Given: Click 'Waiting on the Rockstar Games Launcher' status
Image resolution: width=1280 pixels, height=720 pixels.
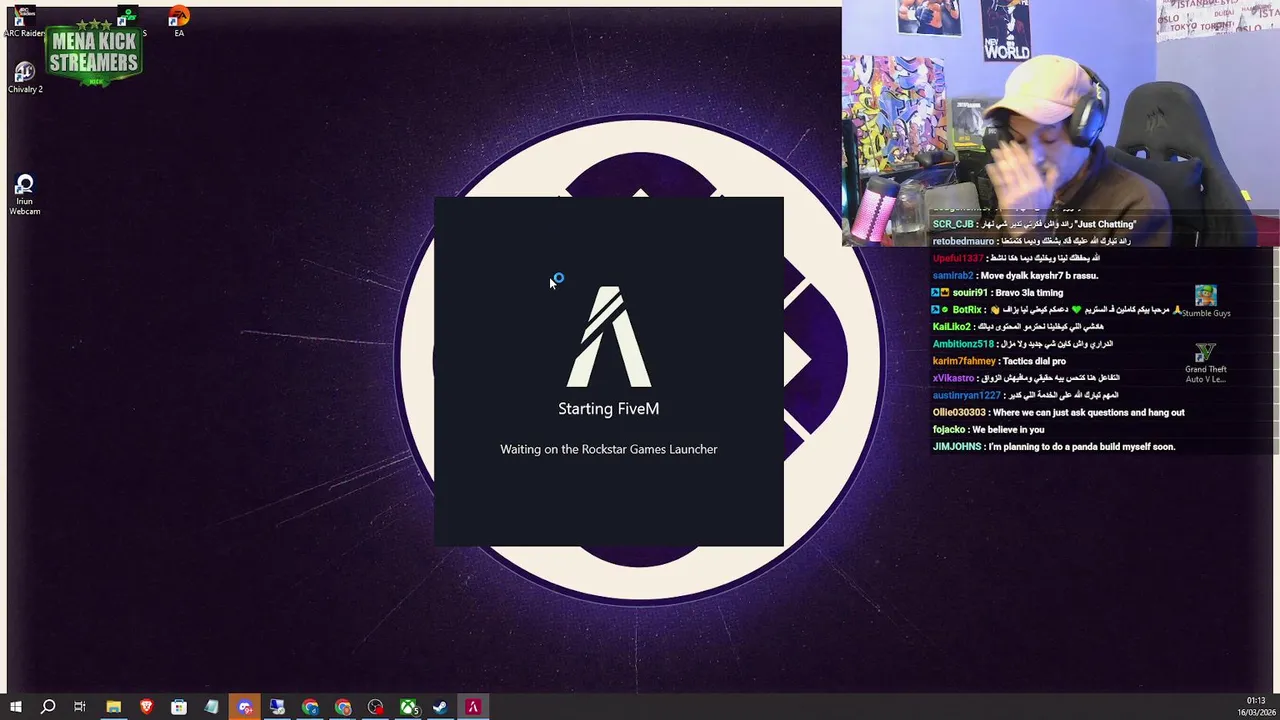Looking at the screenshot, I should pos(608,450).
